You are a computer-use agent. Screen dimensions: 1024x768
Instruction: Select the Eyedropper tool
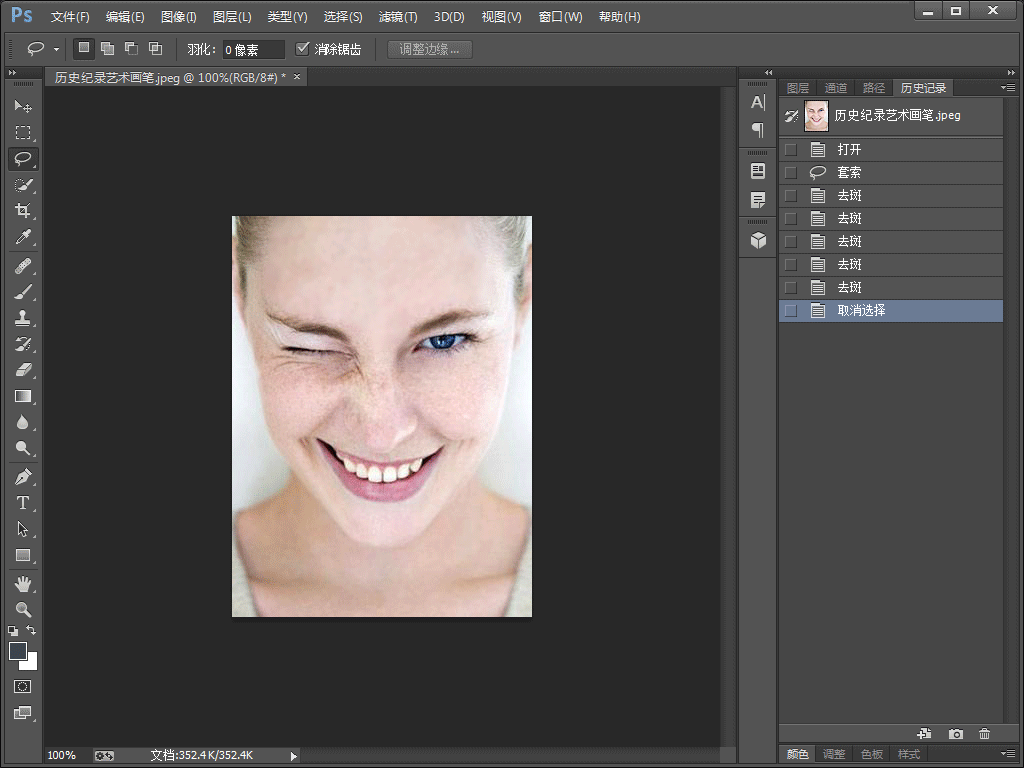point(23,236)
